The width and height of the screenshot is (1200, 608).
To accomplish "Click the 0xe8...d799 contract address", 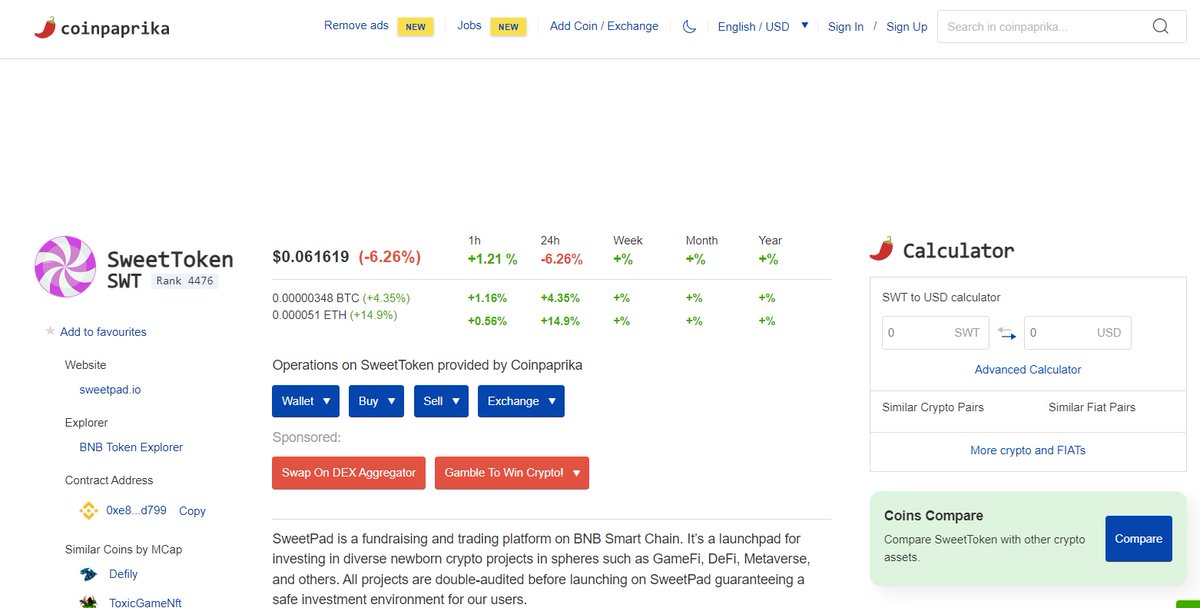I will tap(136, 511).
